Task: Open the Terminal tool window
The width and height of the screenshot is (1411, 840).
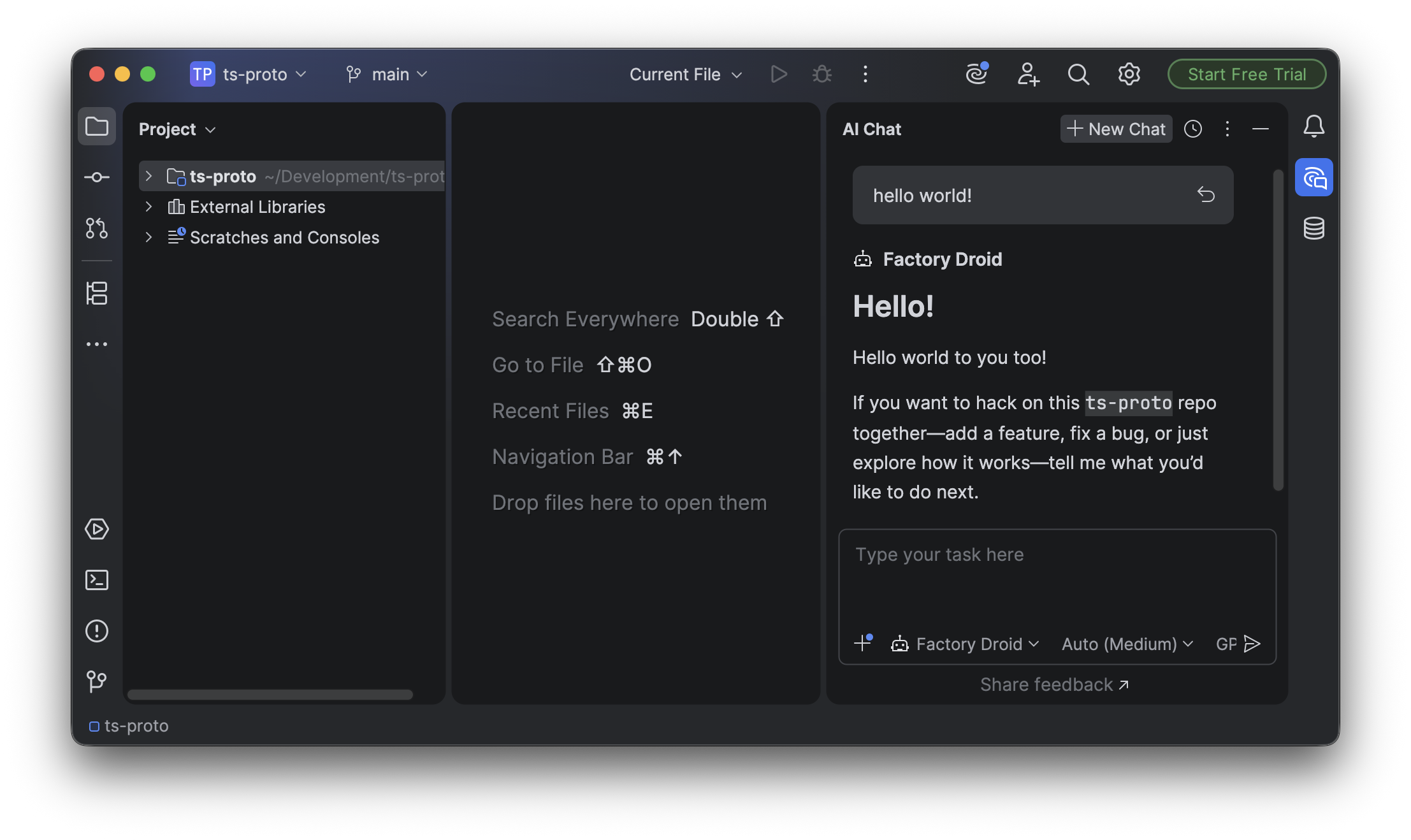Action: 97,580
